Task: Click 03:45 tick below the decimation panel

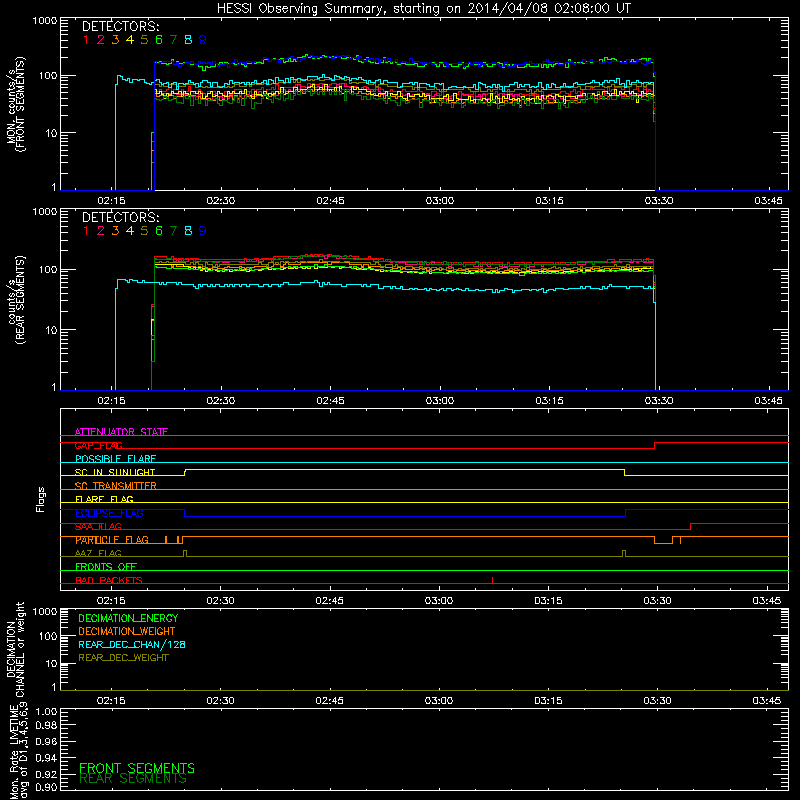Action: [767, 701]
